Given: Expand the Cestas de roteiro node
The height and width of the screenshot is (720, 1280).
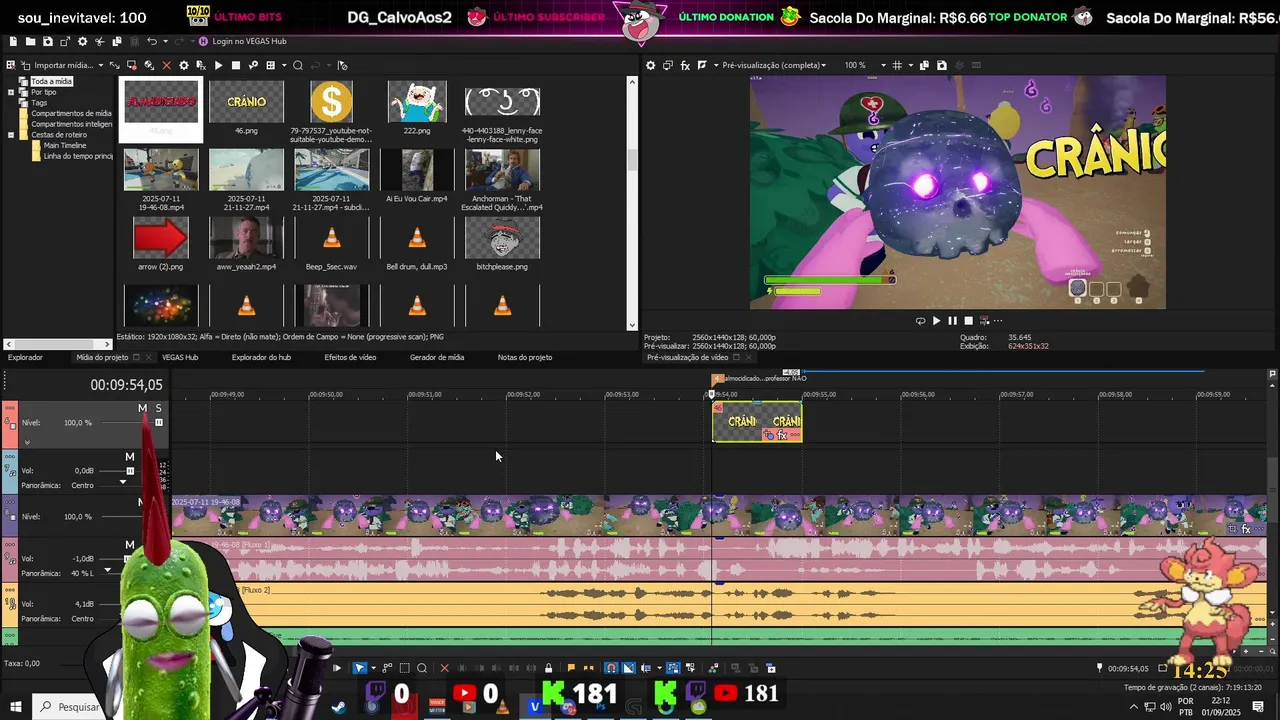Looking at the screenshot, I should coord(11,134).
